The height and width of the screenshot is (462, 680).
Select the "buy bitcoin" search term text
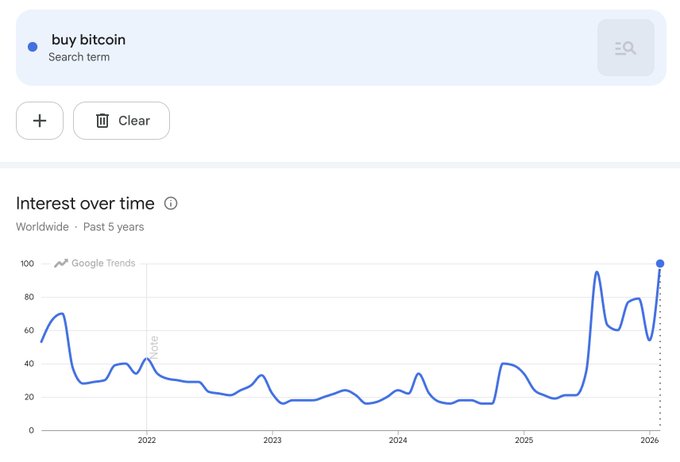click(x=89, y=40)
